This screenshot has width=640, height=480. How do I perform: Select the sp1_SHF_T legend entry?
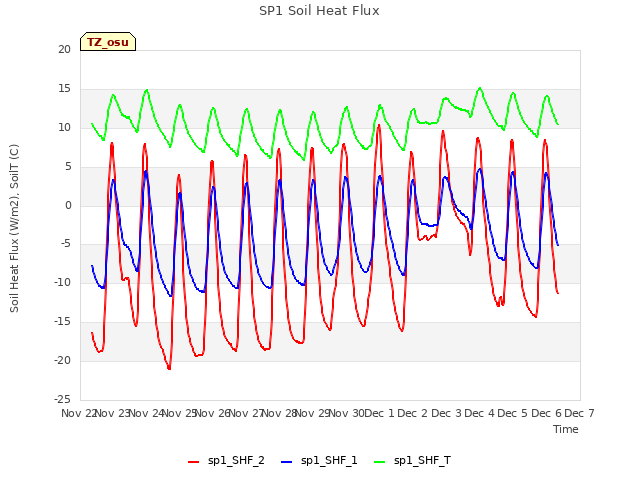(412, 461)
